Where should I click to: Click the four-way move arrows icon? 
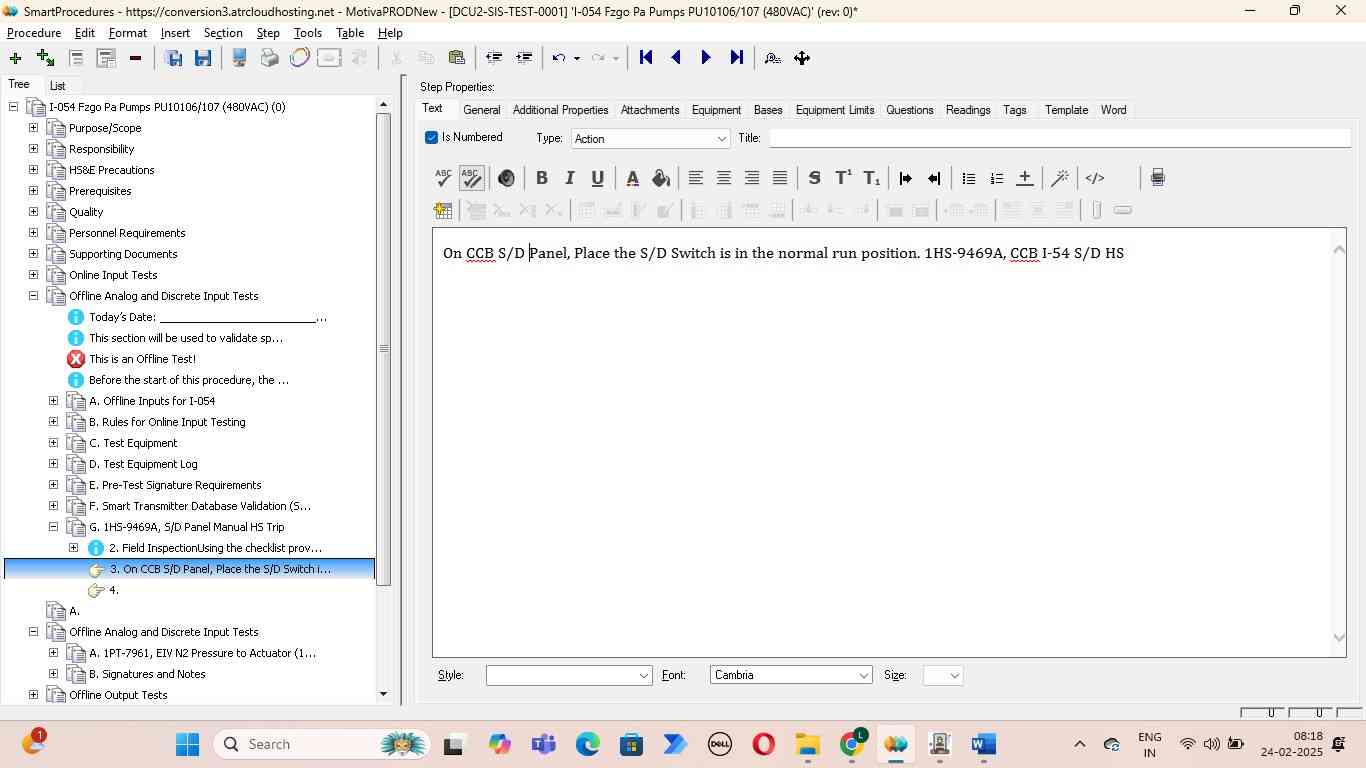(802, 58)
